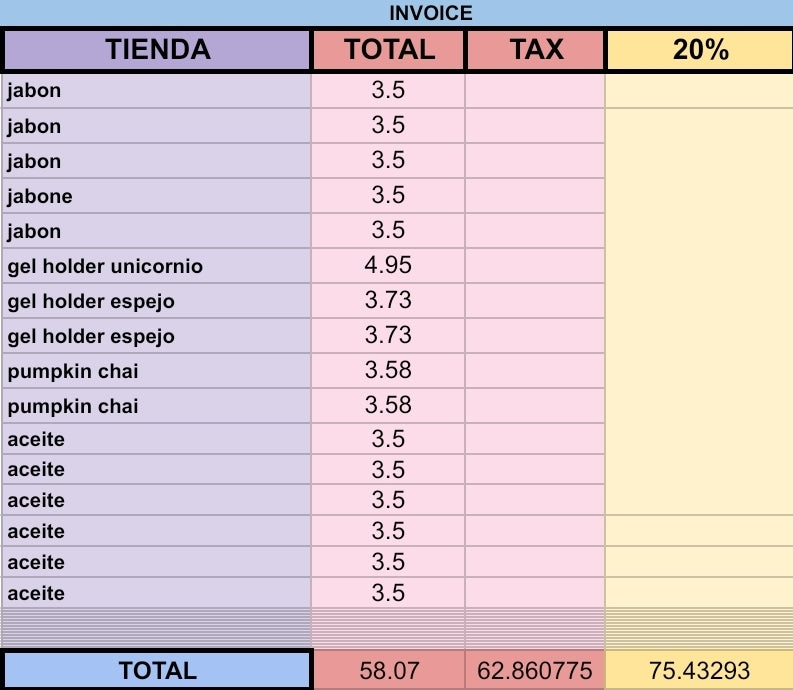Click the 4.95 price cell
Image resolution: width=793 pixels, height=690 pixels.
coord(388,266)
